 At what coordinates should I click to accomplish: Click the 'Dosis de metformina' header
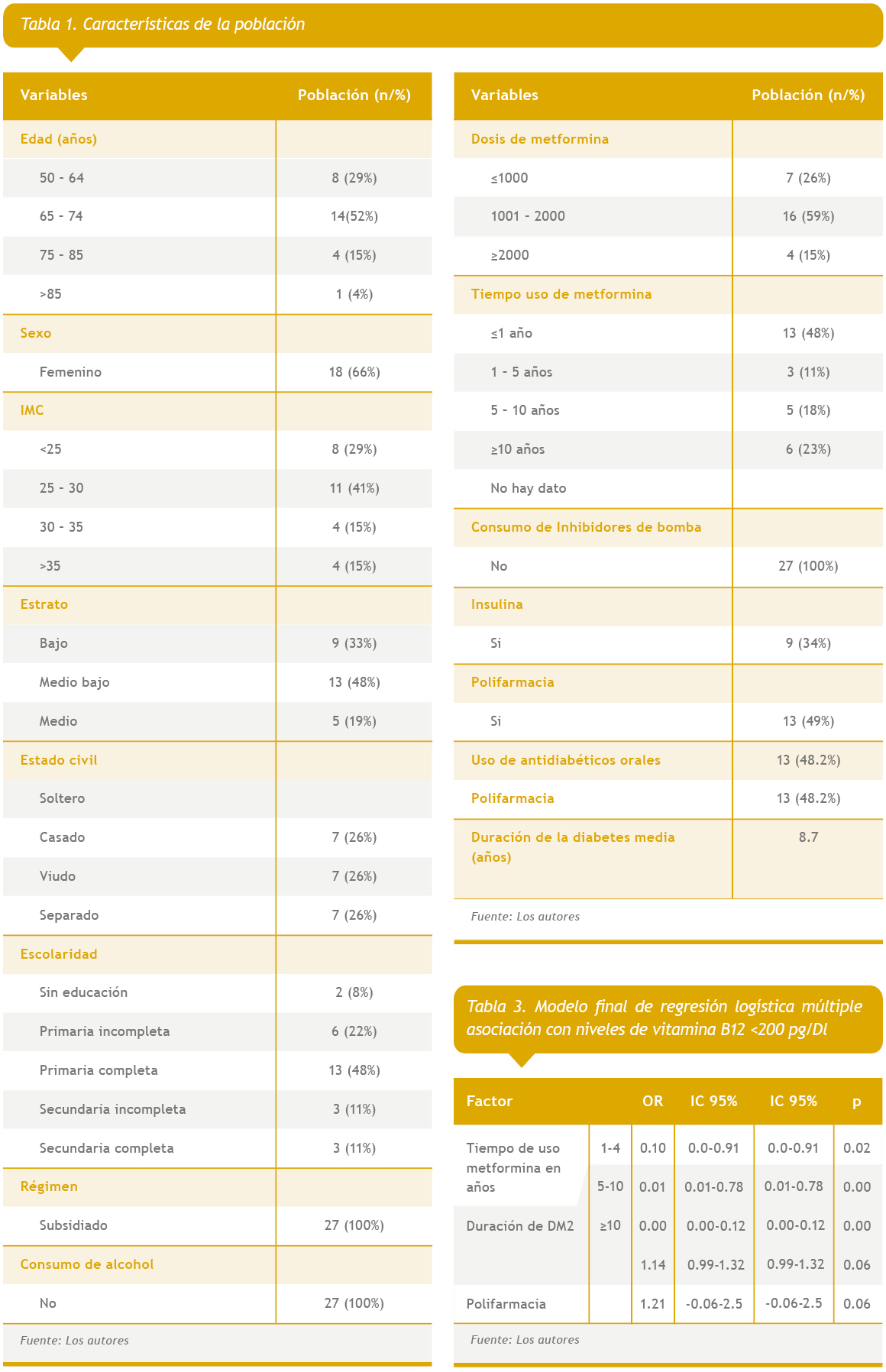(540, 139)
